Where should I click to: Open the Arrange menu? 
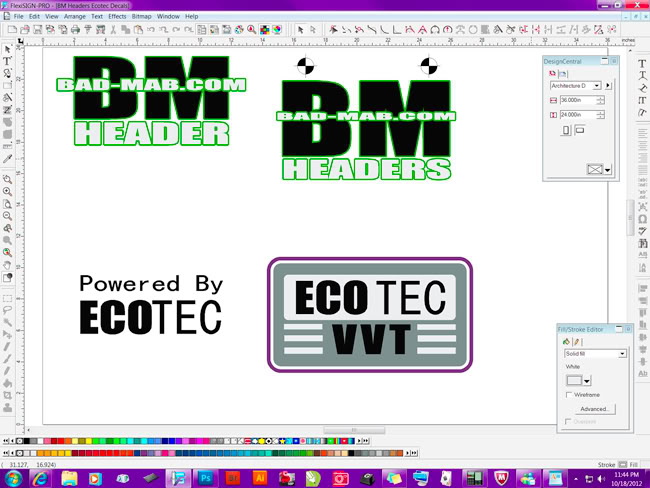tap(75, 17)
